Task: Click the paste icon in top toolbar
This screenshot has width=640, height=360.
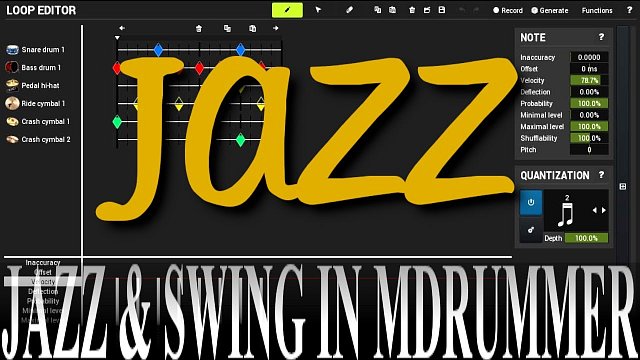Action: 392,10
